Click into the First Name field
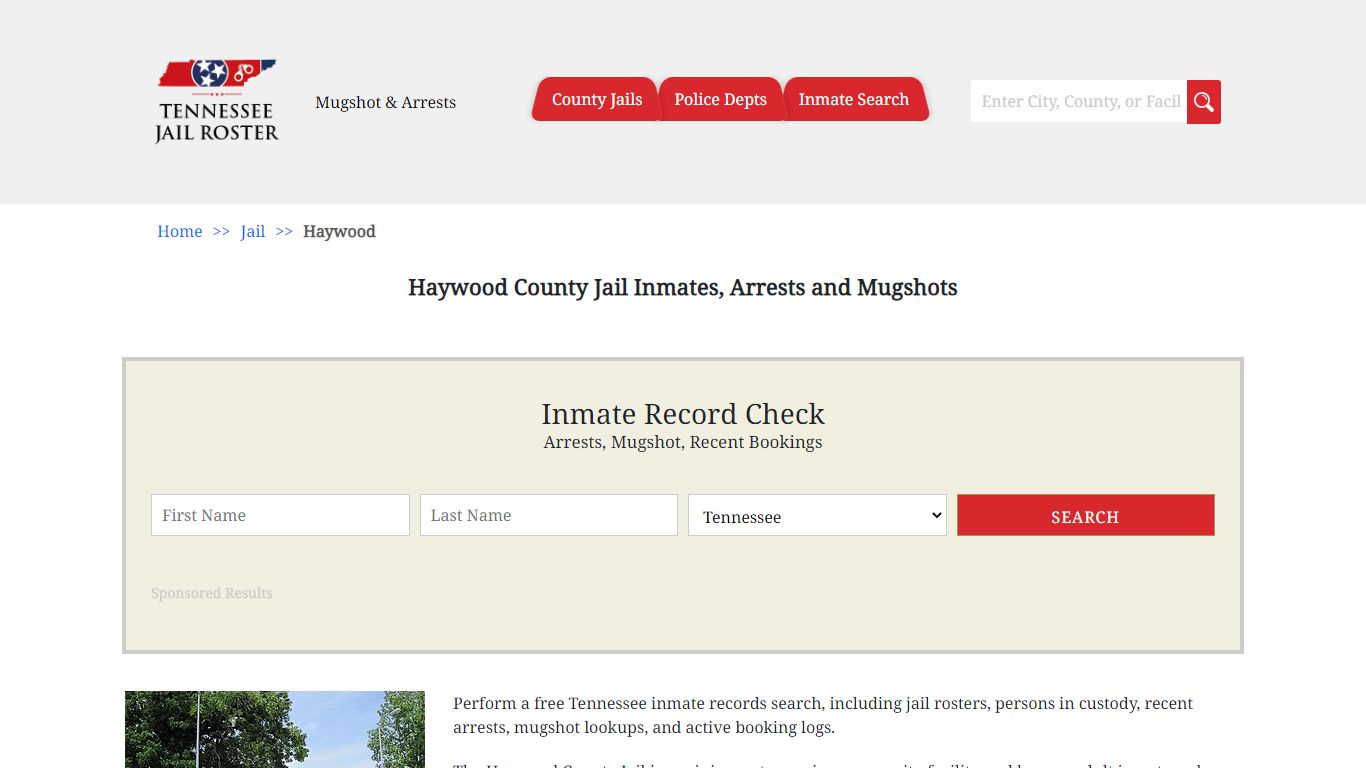Image resolution: width=1366 pixels, height=768 pixels. coord(280,515)
